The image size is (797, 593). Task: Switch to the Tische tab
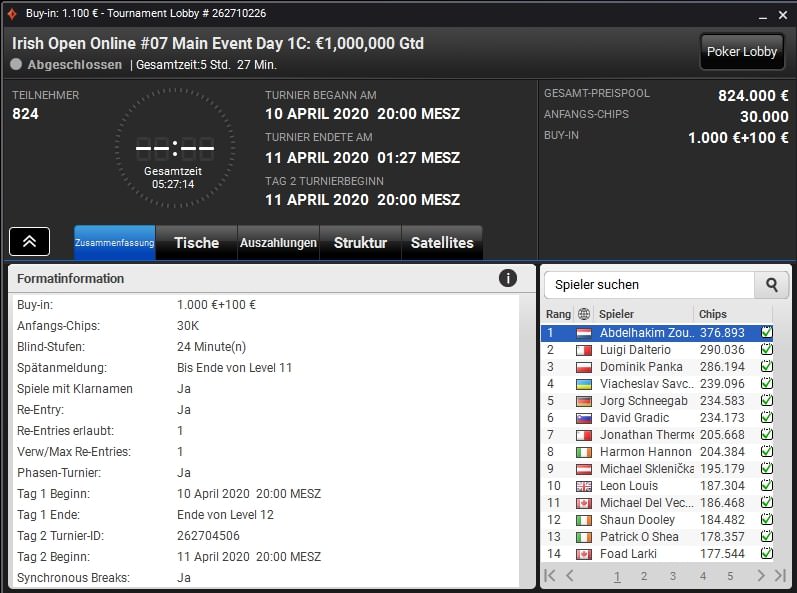(x=196, y=243)
